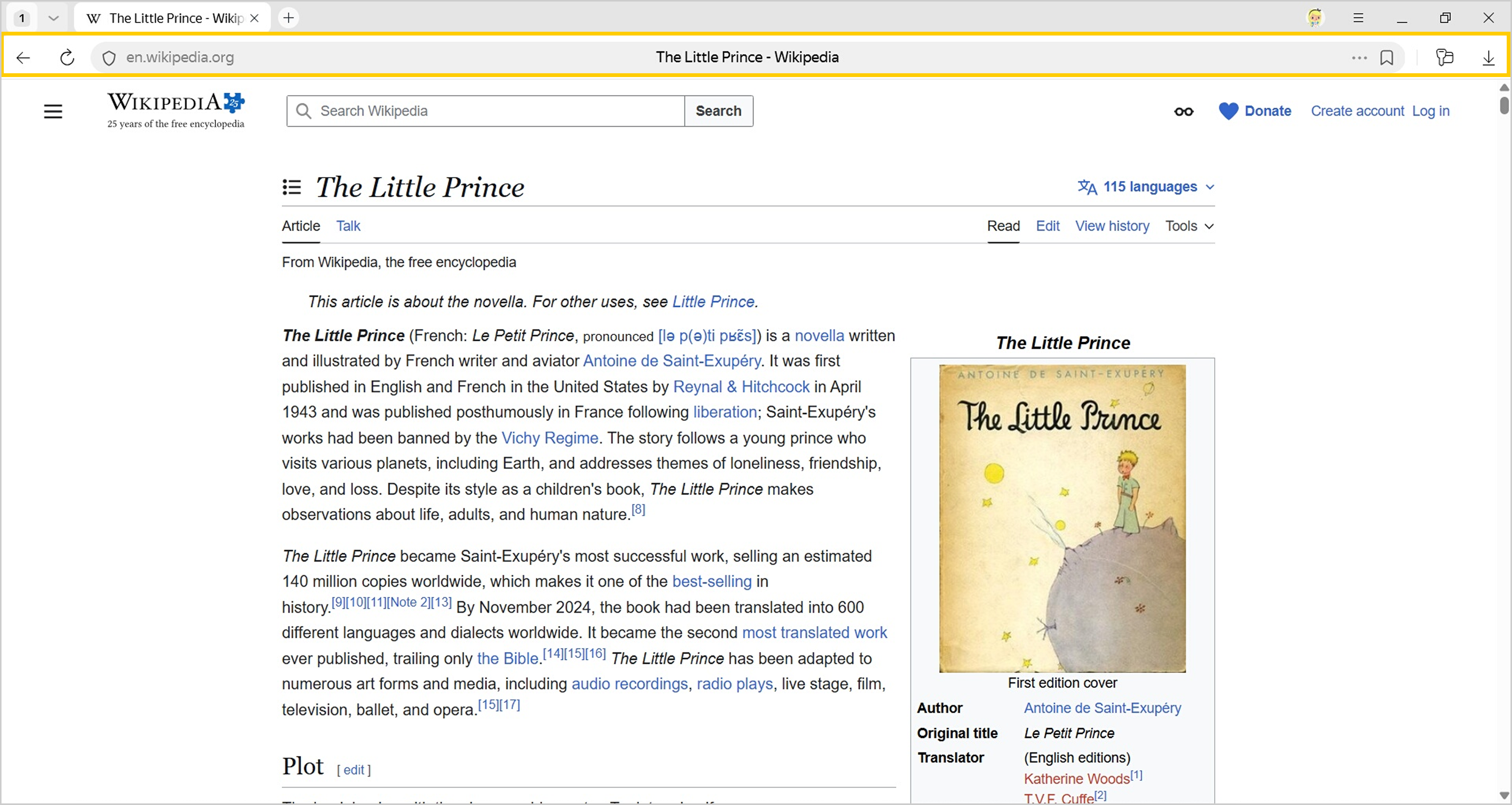The image size is (1512, 805).
Task: Open the Edit tab
Action: [x=1048, y=226]
